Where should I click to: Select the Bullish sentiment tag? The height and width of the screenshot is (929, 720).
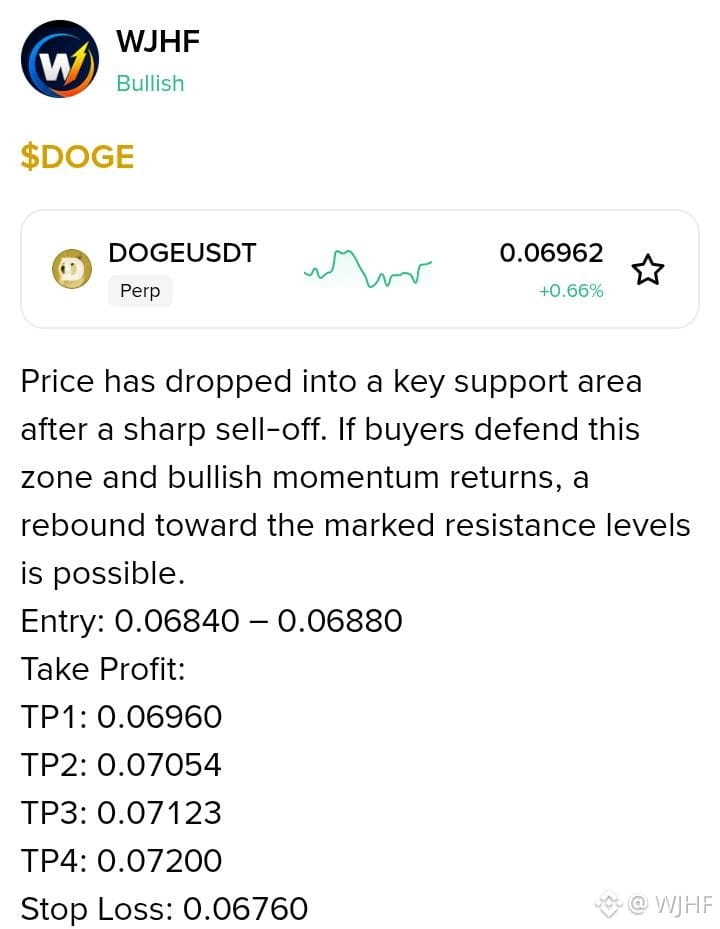coord(150,84)
